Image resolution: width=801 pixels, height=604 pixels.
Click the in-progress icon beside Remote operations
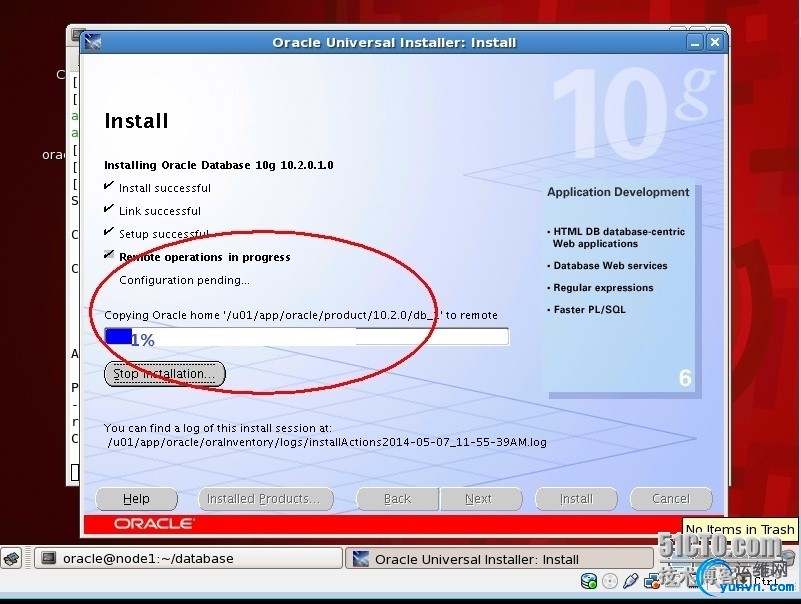pos(109,254)
